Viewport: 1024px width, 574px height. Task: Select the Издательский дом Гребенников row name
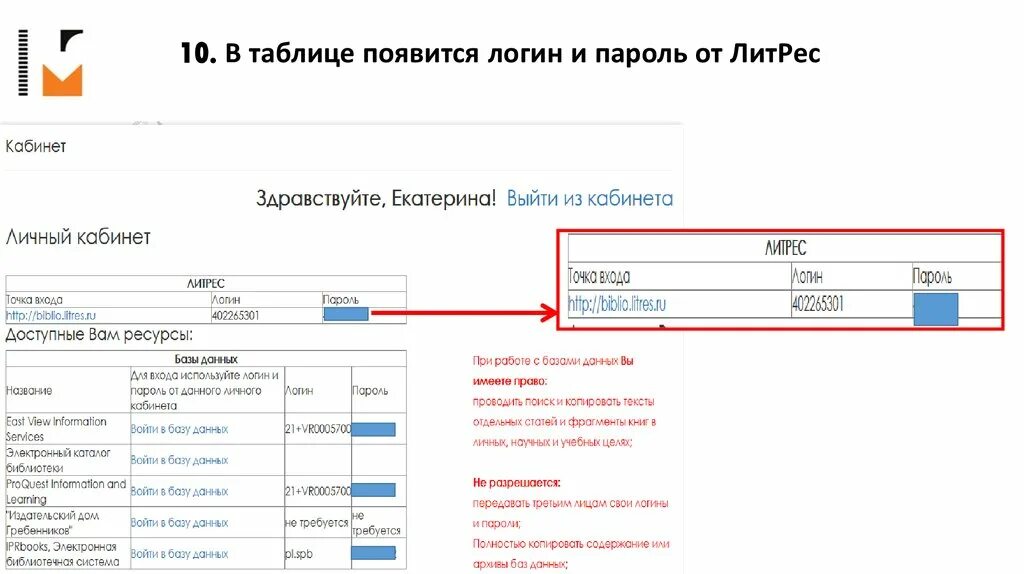coord(52,523)
